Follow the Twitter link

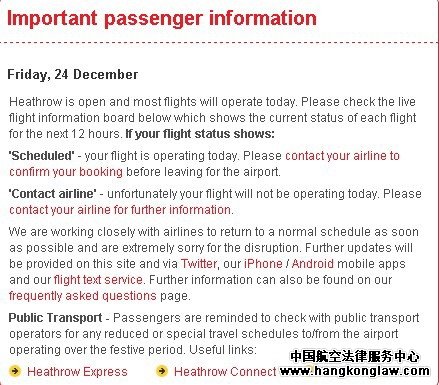(199, 264)
